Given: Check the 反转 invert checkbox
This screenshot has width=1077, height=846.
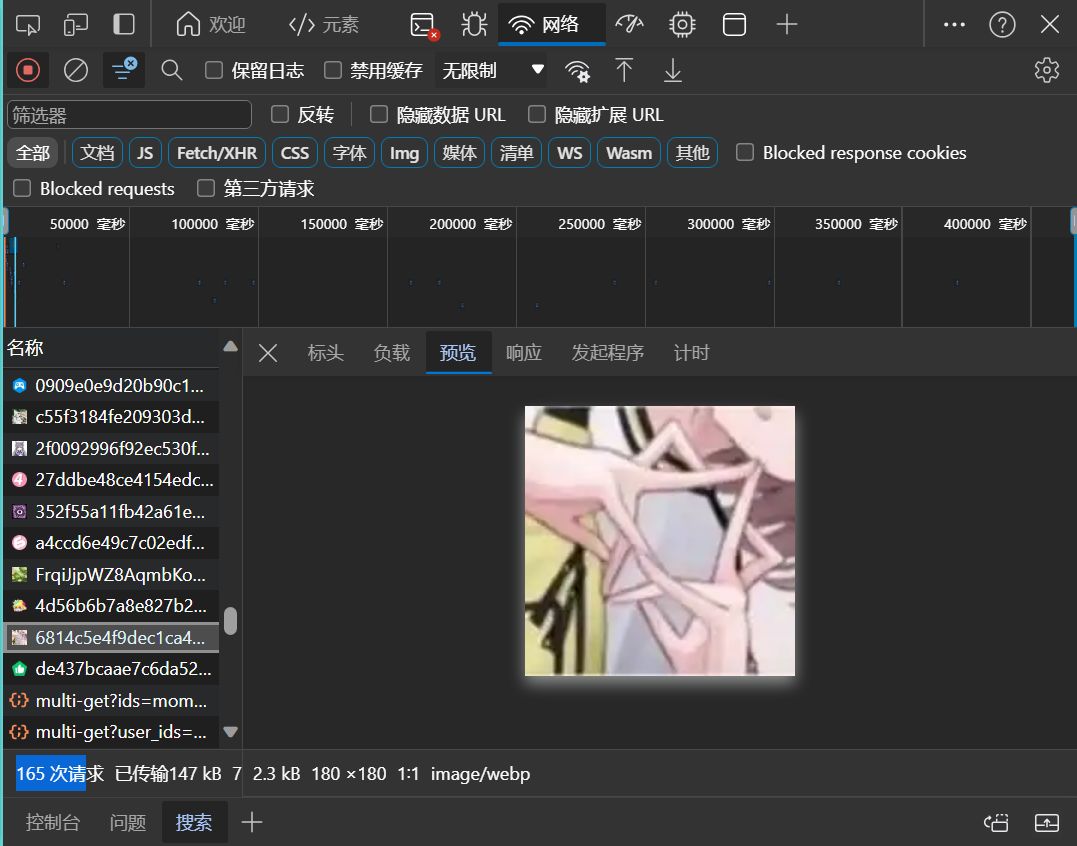Looking at the screenshot, I should coord(280,114).
